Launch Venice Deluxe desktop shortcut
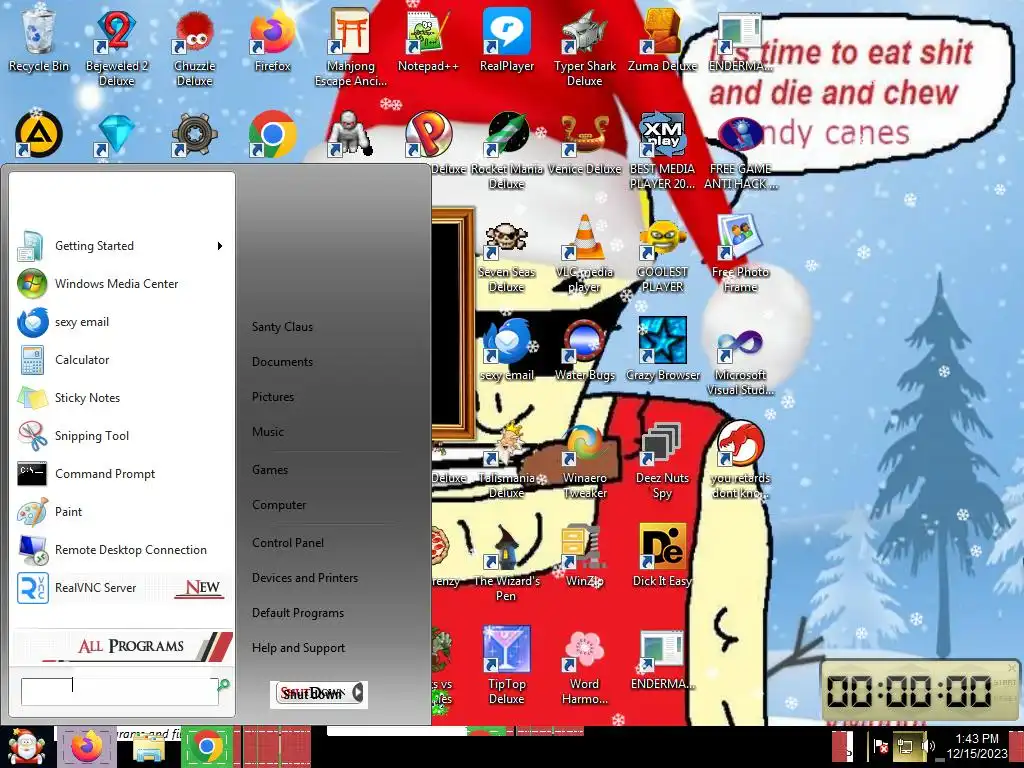Image resolution: width=1024 pixels, height=768 pixels. point(584,144)
